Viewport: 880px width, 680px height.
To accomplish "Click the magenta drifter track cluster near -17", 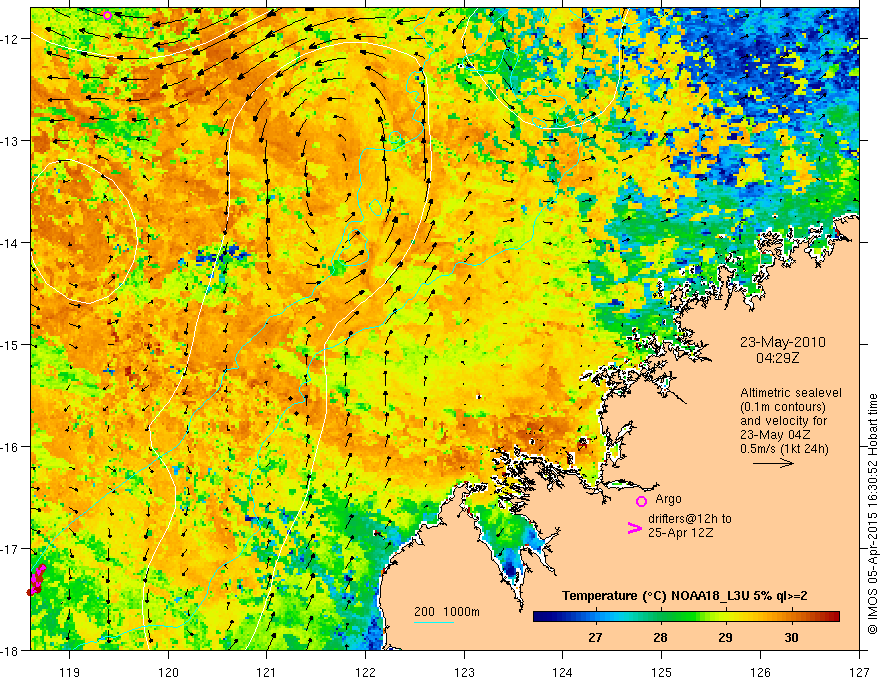I will click(x=36, y=580).
